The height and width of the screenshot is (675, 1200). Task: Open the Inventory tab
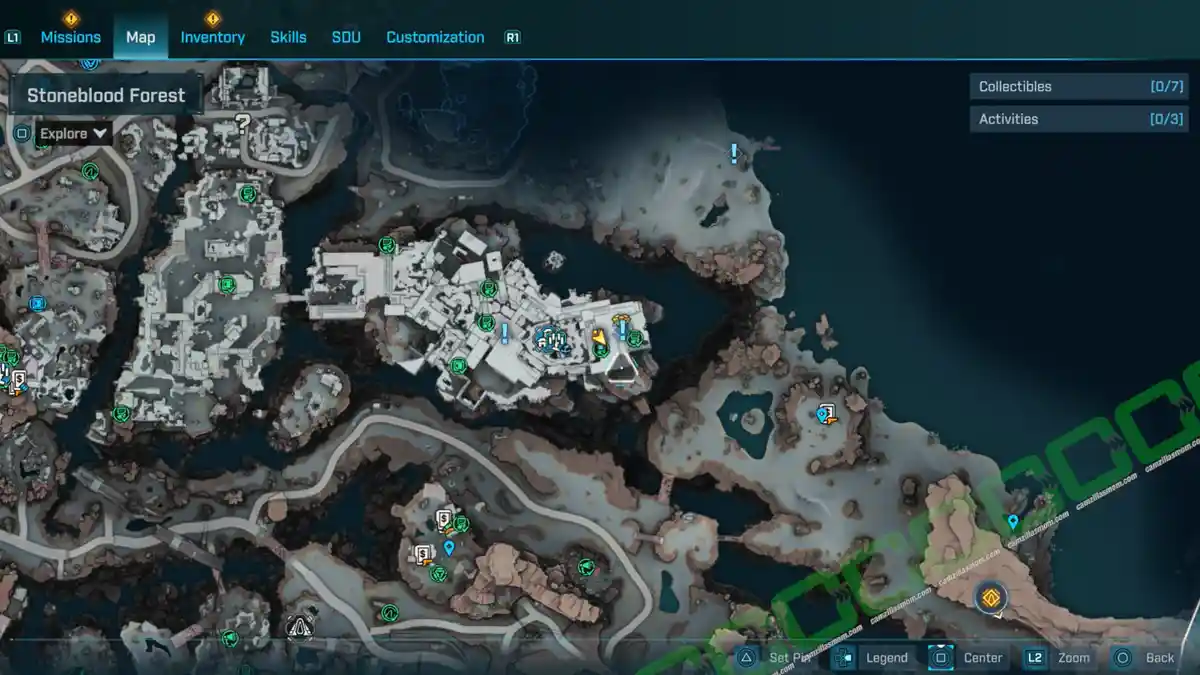coord(212,37)
